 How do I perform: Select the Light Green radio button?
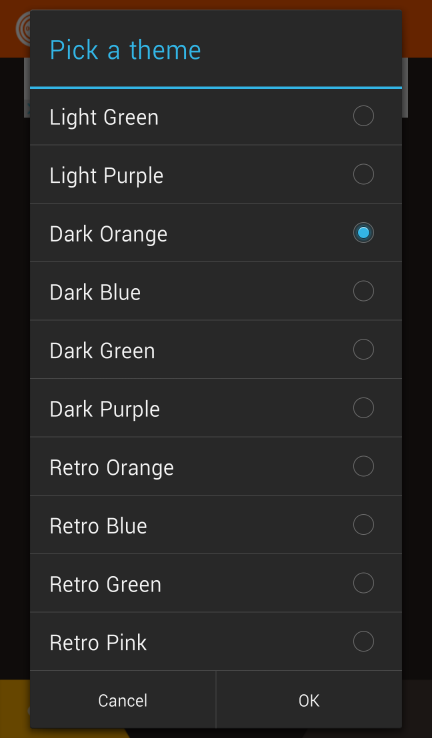[x=363, y=116]
